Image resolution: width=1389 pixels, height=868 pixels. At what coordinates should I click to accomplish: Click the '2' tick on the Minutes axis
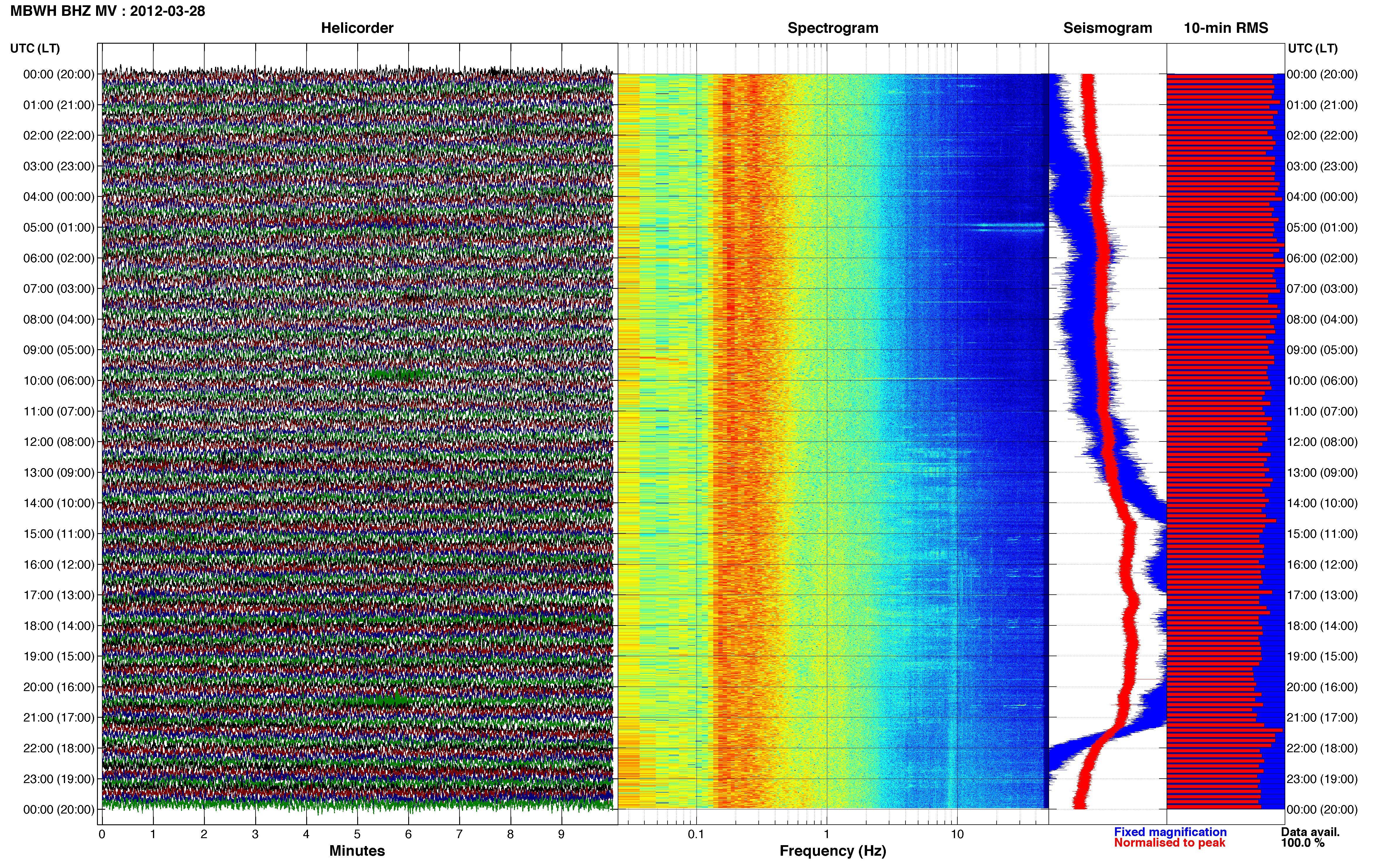(x=204, y=834)
